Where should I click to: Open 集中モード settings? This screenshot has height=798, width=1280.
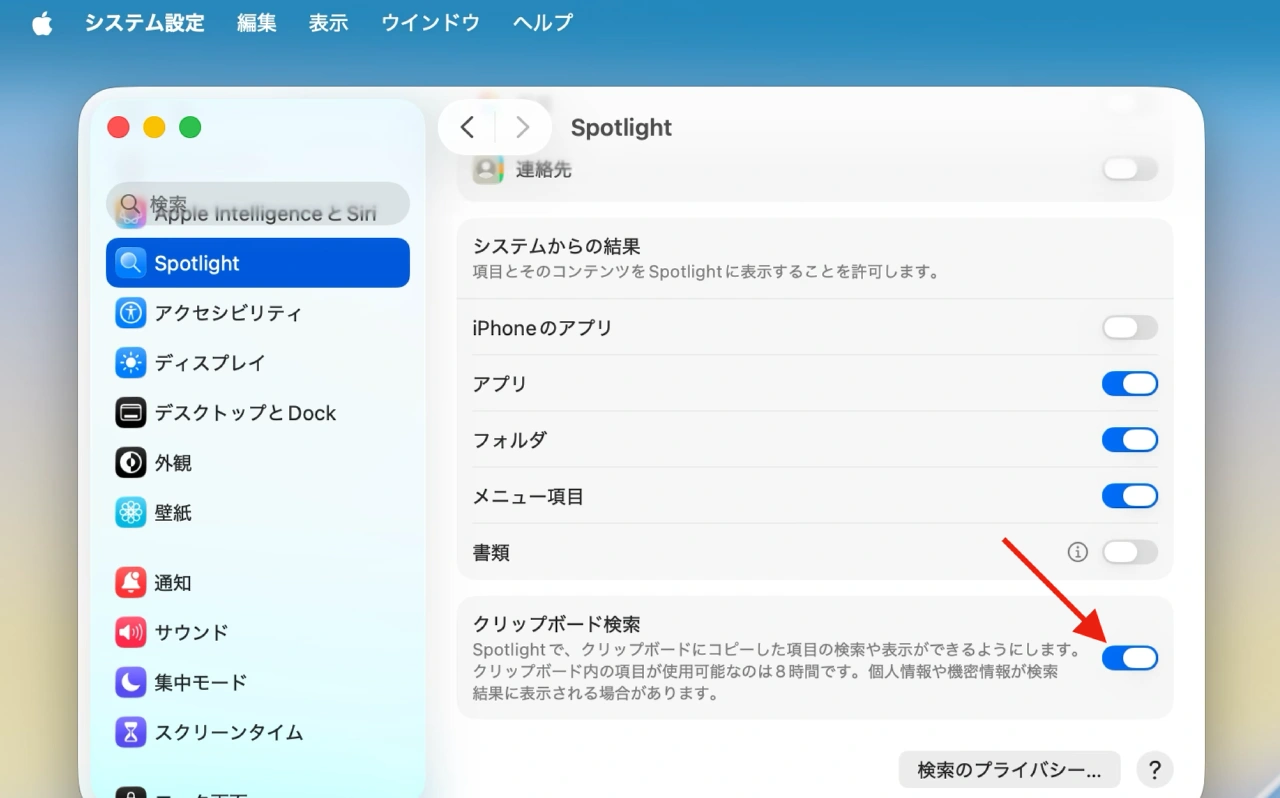(x=197, y=682)
